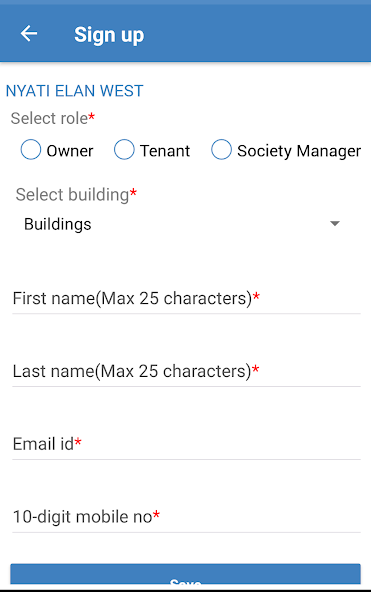Select the Owner radio circle
The image size is (371, 592).
(31, 150)
